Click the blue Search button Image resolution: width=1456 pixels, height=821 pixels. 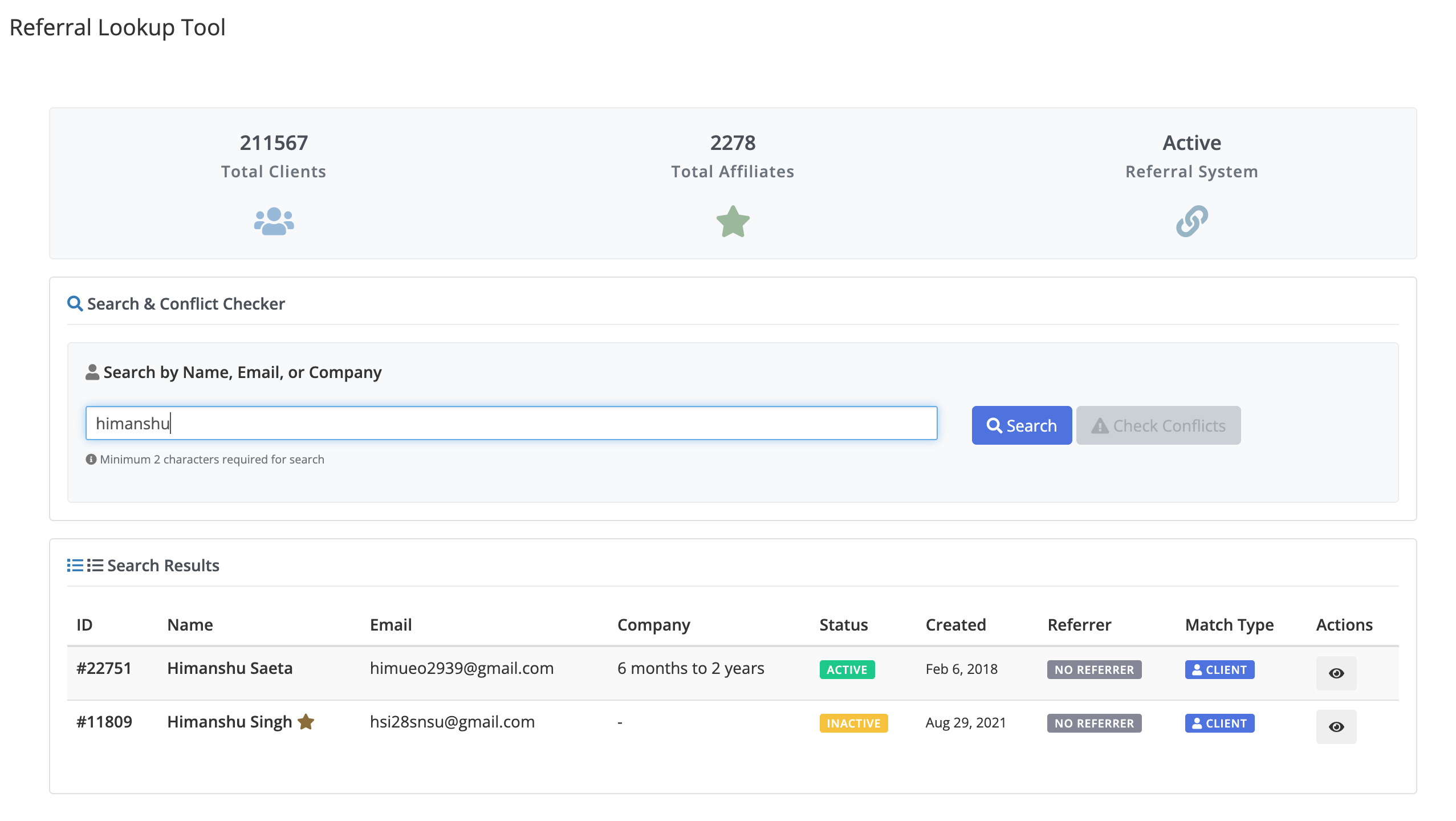[x=1022, y=425]
